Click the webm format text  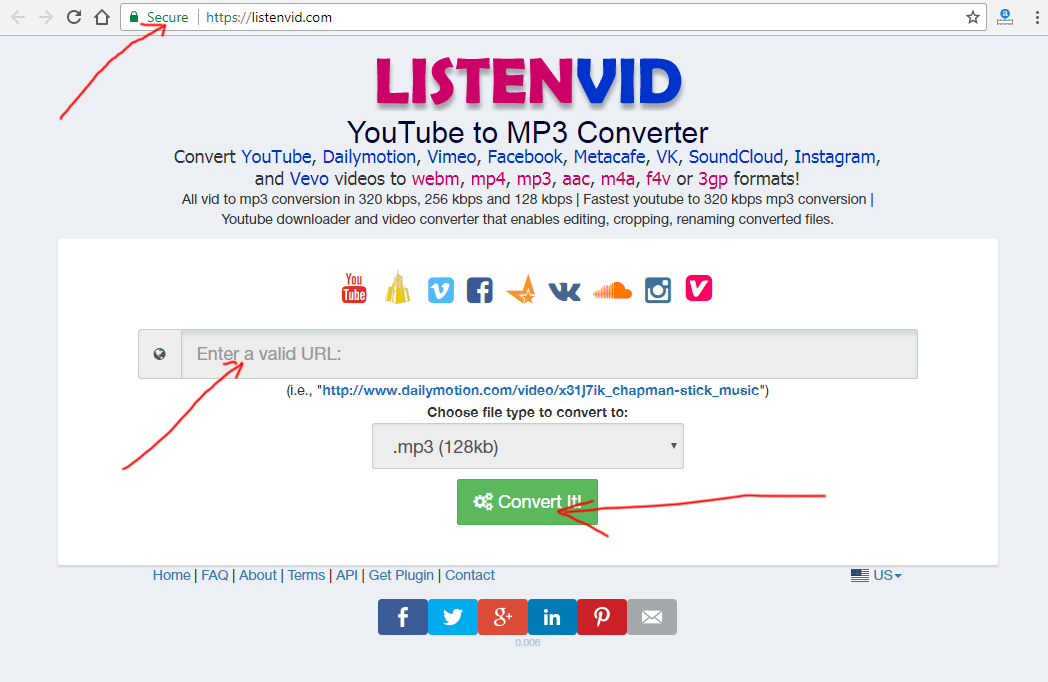435,179
